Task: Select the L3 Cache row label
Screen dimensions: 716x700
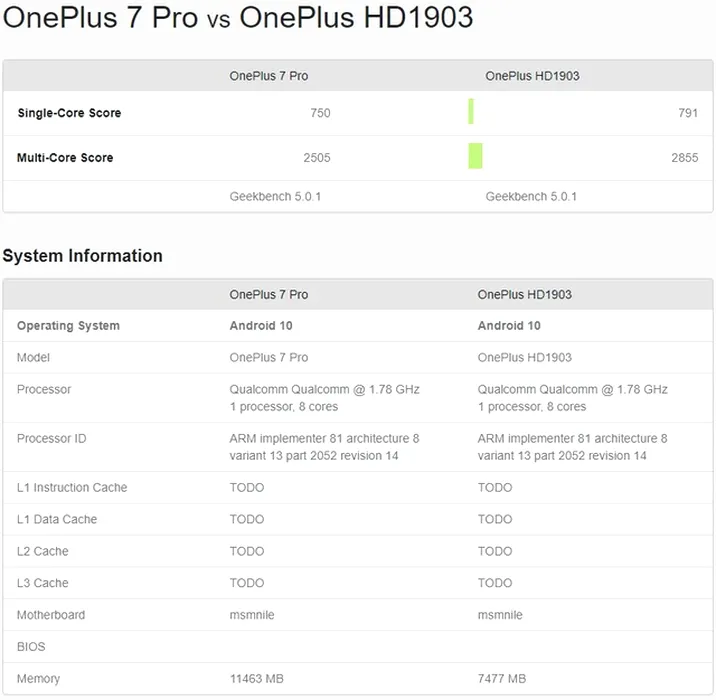Action: 44,583
